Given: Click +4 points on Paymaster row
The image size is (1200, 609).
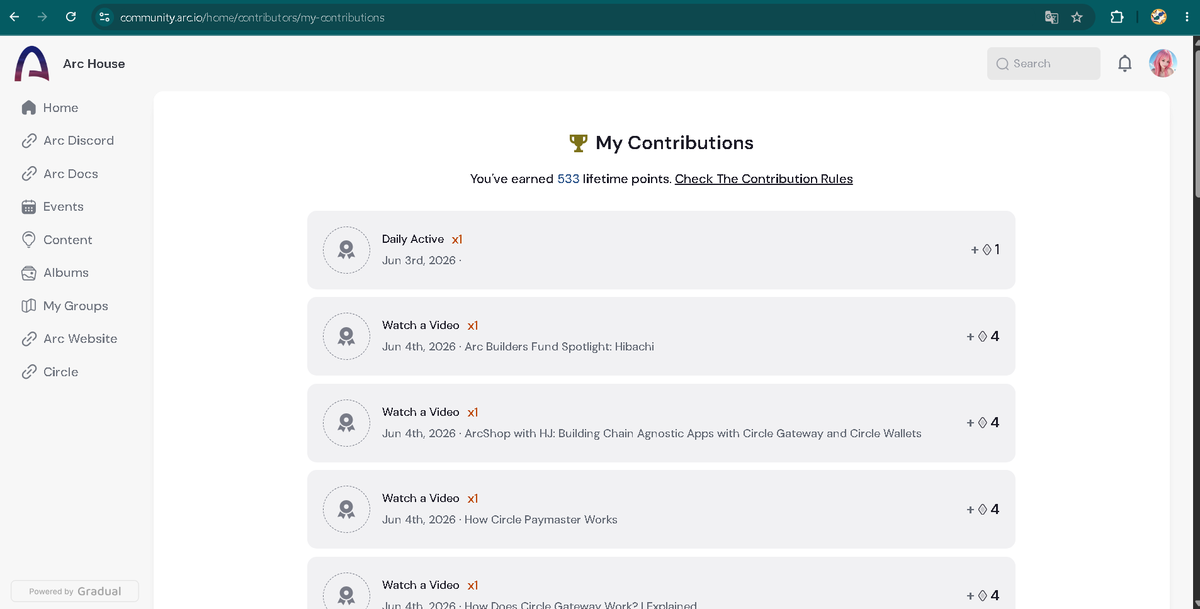Looking at the screenshot, I should click(983, 509).
